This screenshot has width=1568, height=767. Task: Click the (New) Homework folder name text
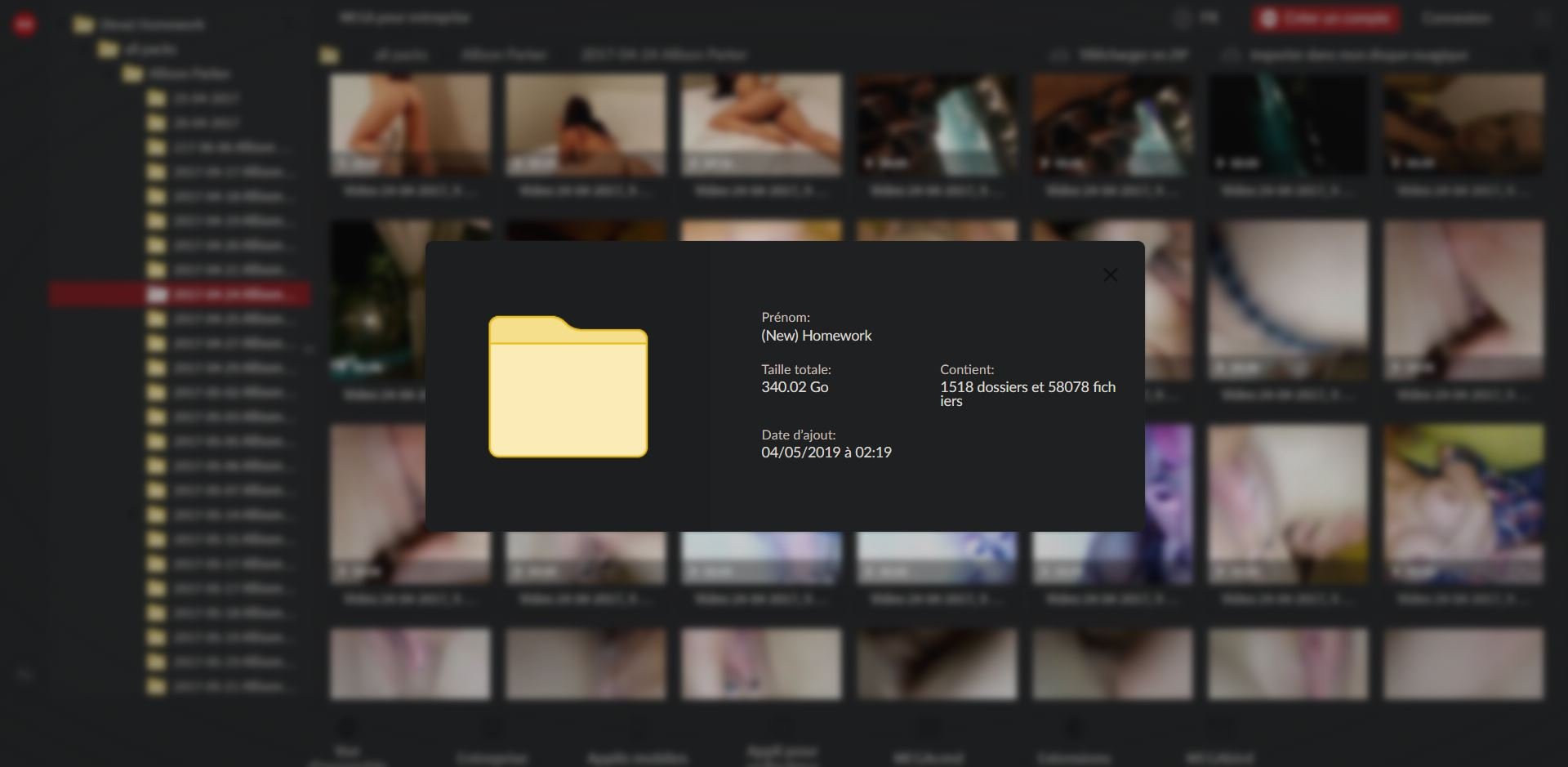pyautogui.click(x=816, y=336)
